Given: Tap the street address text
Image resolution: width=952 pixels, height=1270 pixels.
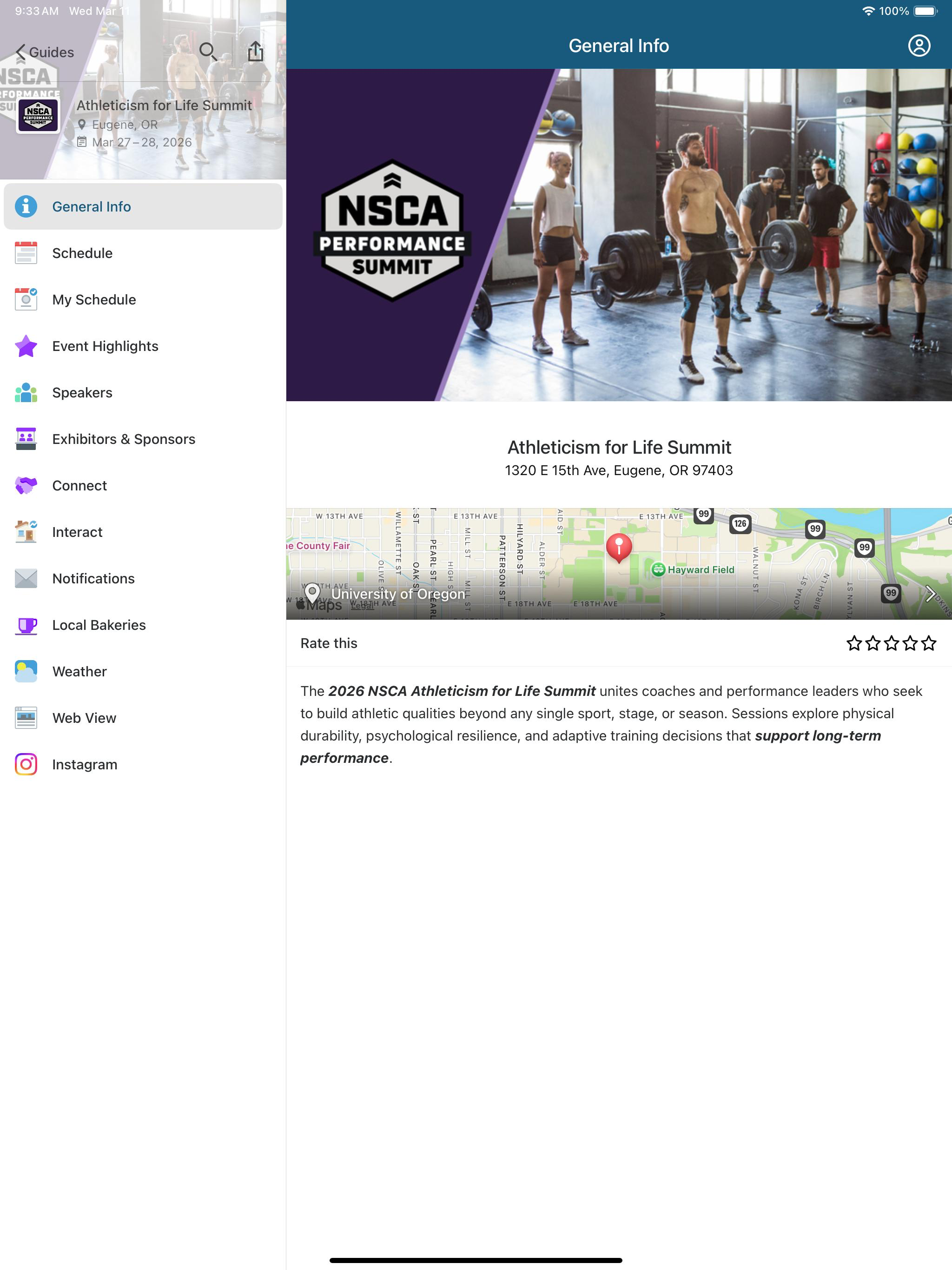Looking at the screenshot, I should tap(618, 471).
